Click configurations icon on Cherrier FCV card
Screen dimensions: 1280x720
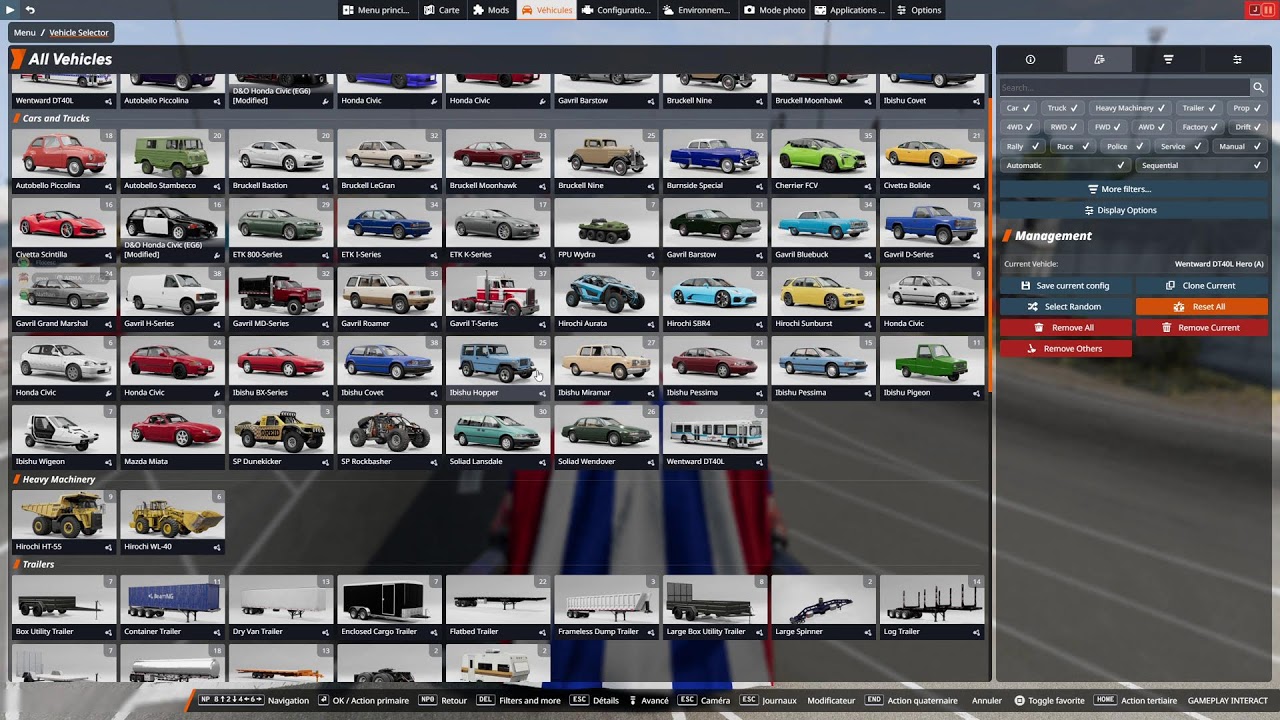pyautogui.click(x=868, y=186)
